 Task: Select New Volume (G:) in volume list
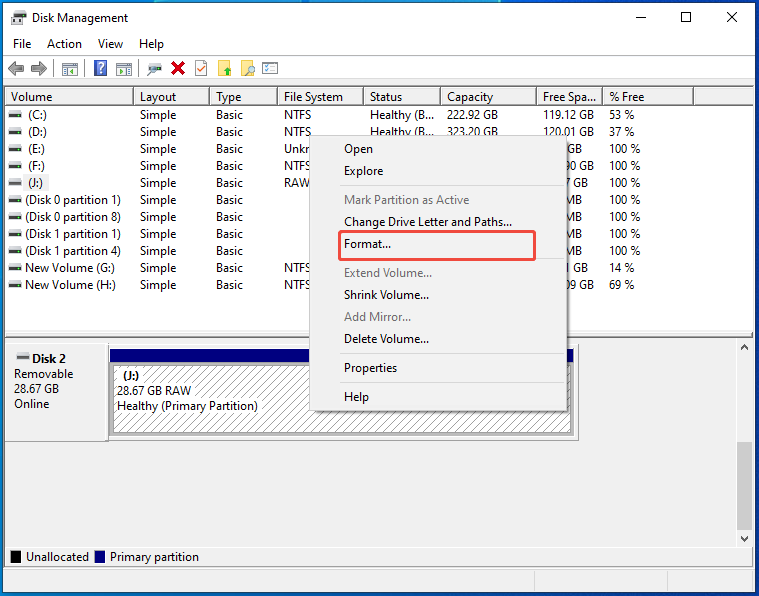pos(70,268)
